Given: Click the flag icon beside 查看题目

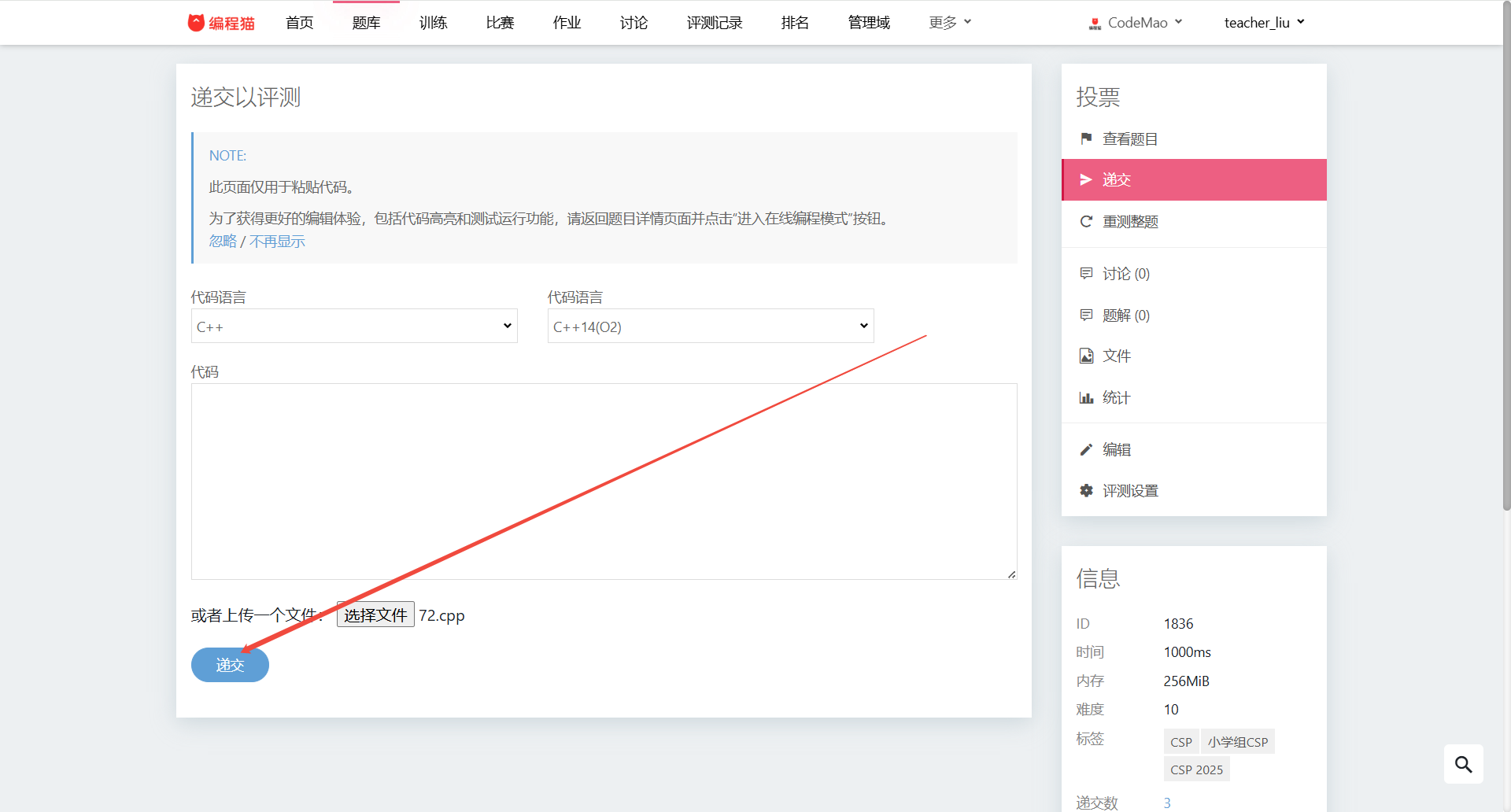Looking at the screenshot, I should tap(1086, 138).
